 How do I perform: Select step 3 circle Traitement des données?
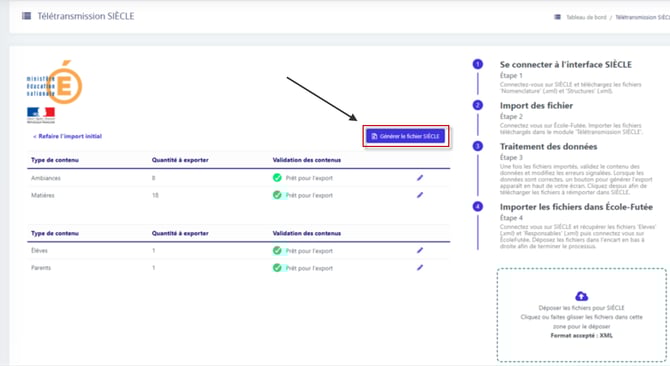(x=478, y=146)
